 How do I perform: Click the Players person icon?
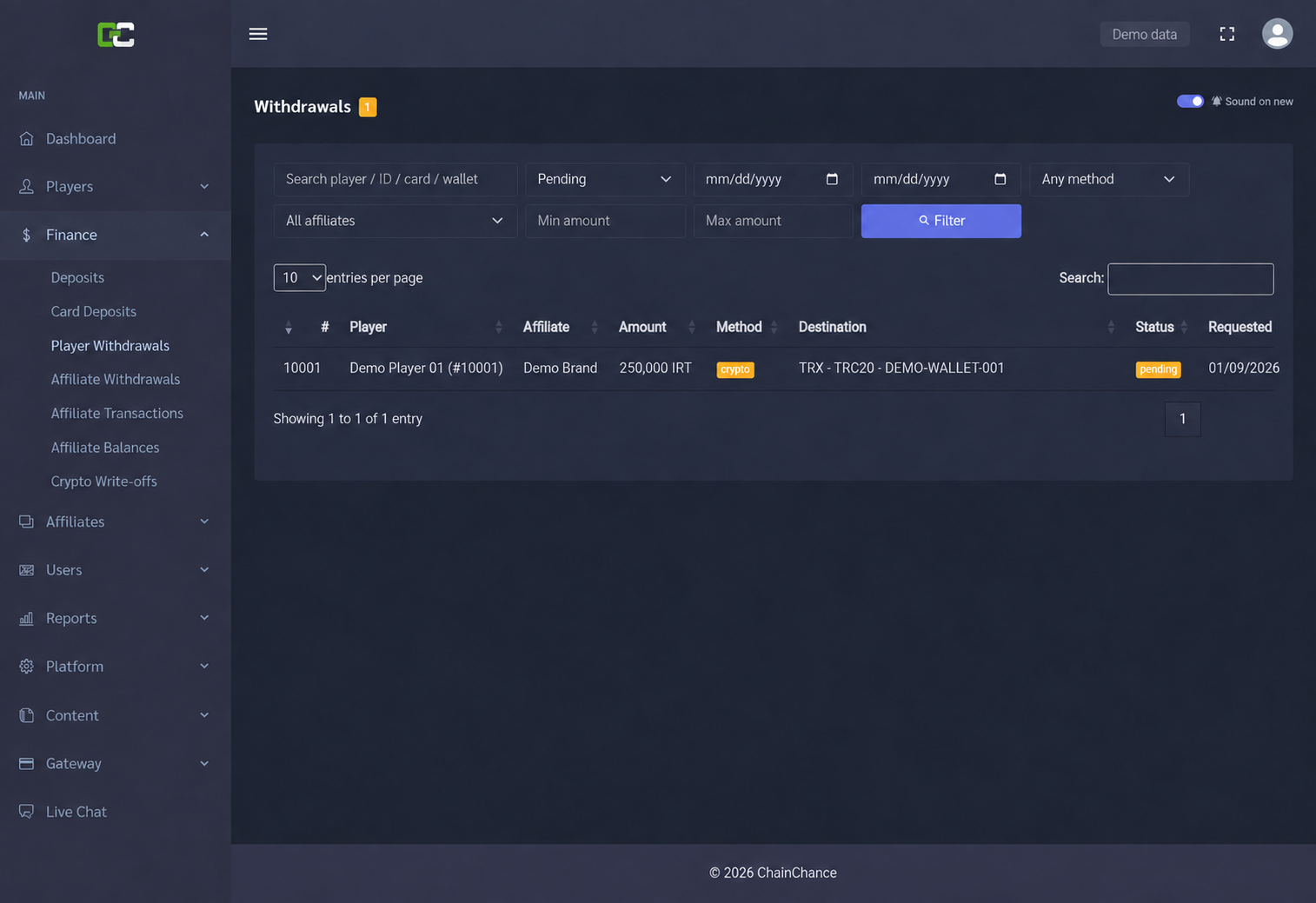(x=27, y=187)
